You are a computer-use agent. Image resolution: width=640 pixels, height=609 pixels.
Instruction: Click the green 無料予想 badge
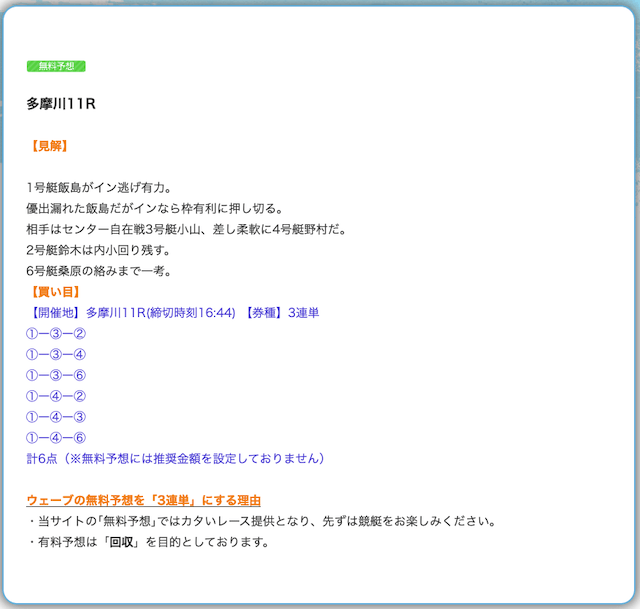(56, 66)
